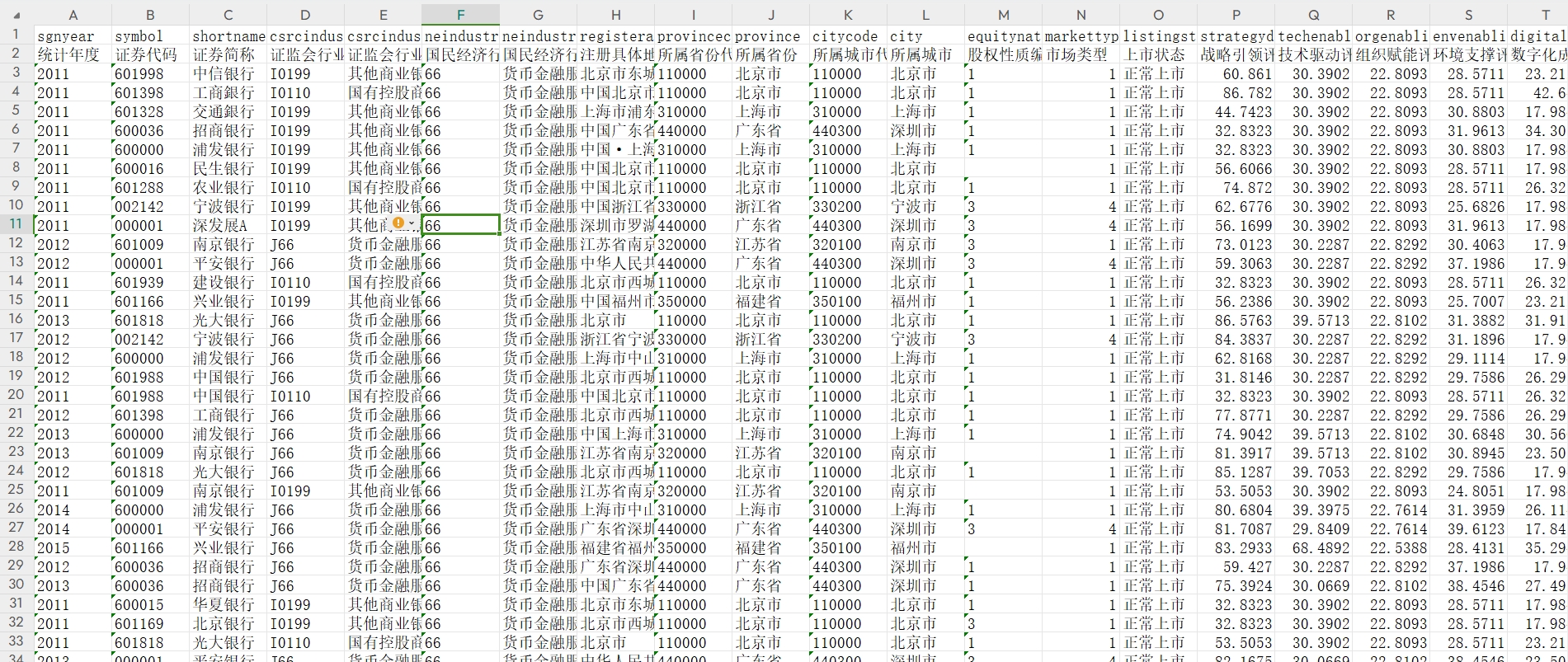Select the cell with code 601288

tap(150, 187)
